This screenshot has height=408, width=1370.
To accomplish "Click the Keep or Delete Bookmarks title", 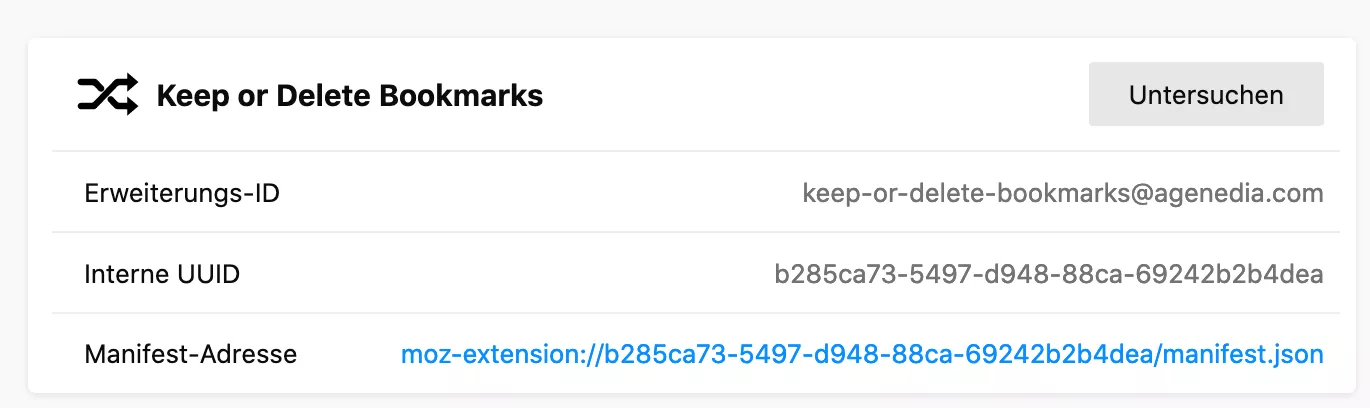I will (350, 96).
